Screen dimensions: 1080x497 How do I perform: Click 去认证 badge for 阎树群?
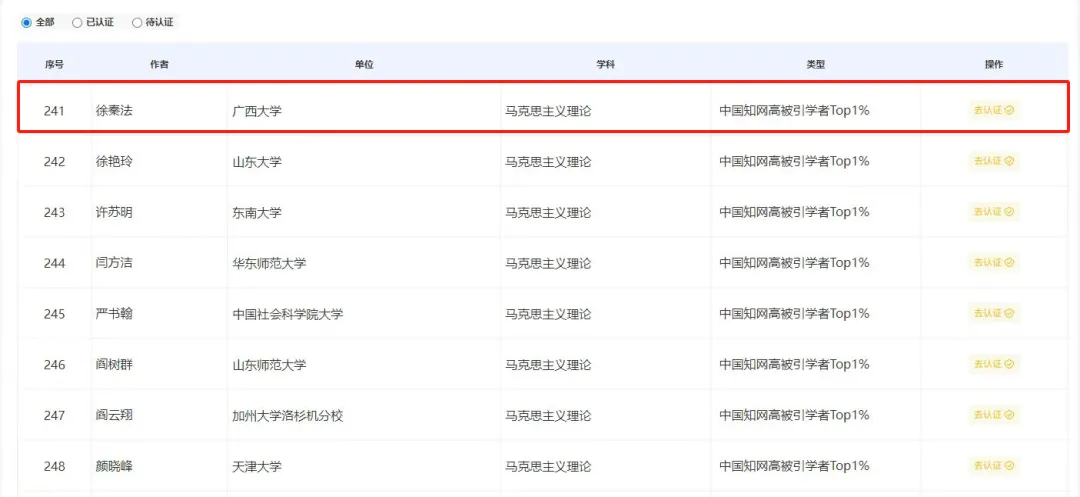click(x=994, y=364)
